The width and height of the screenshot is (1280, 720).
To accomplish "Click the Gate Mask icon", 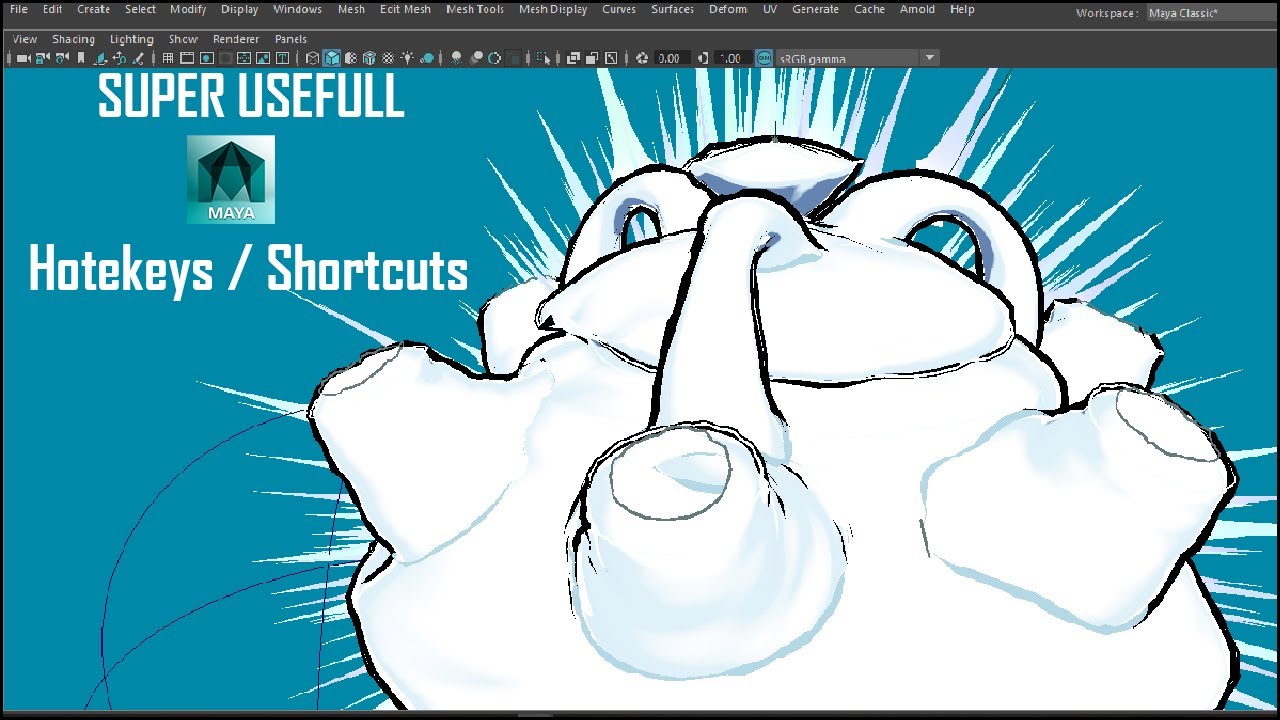I will (226, 58).
